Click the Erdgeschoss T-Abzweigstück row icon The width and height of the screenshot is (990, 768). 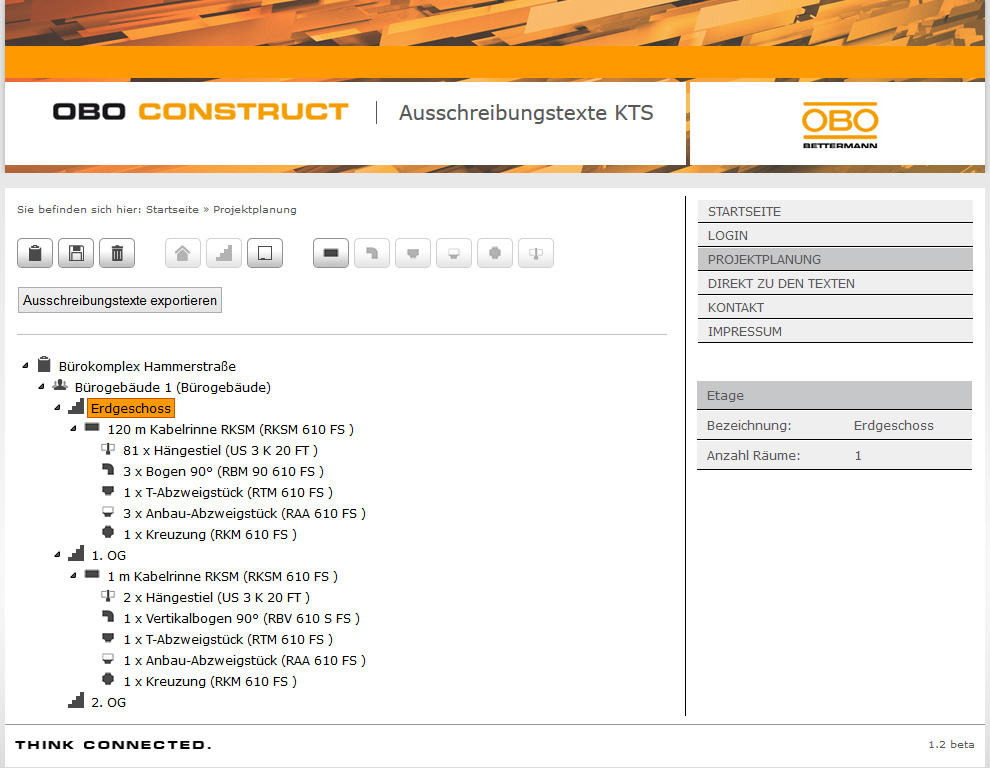point(108,491)
